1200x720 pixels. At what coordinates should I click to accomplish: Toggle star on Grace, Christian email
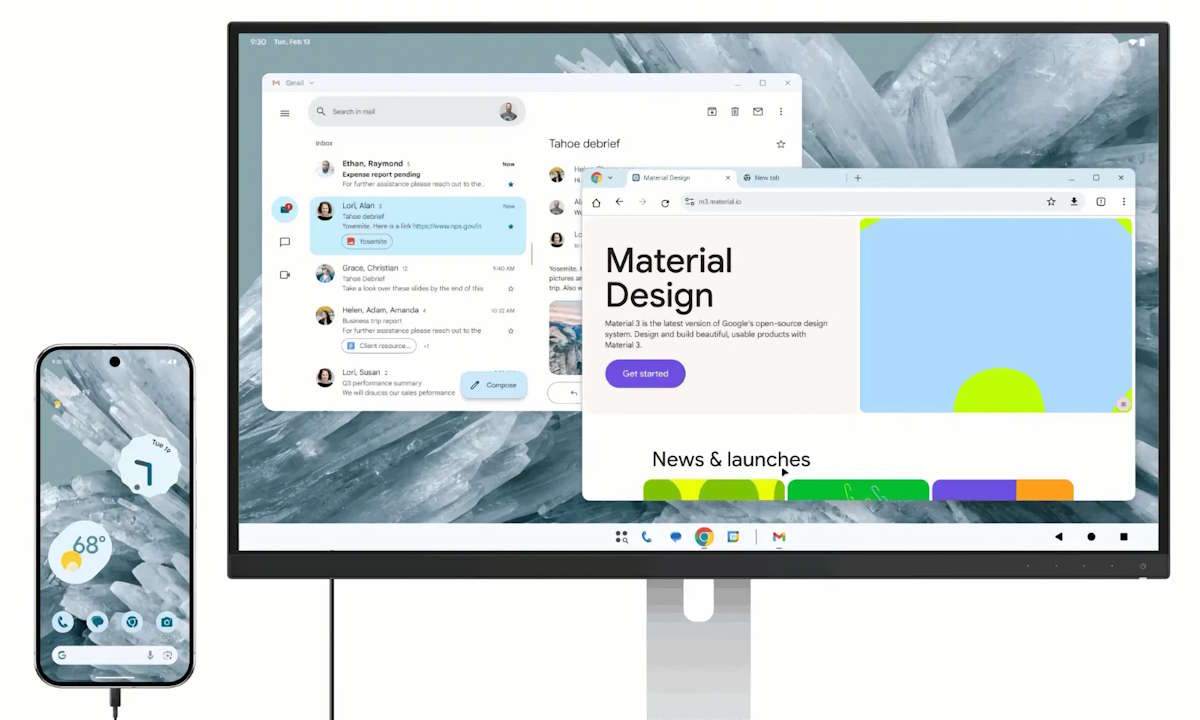point(510,288)
